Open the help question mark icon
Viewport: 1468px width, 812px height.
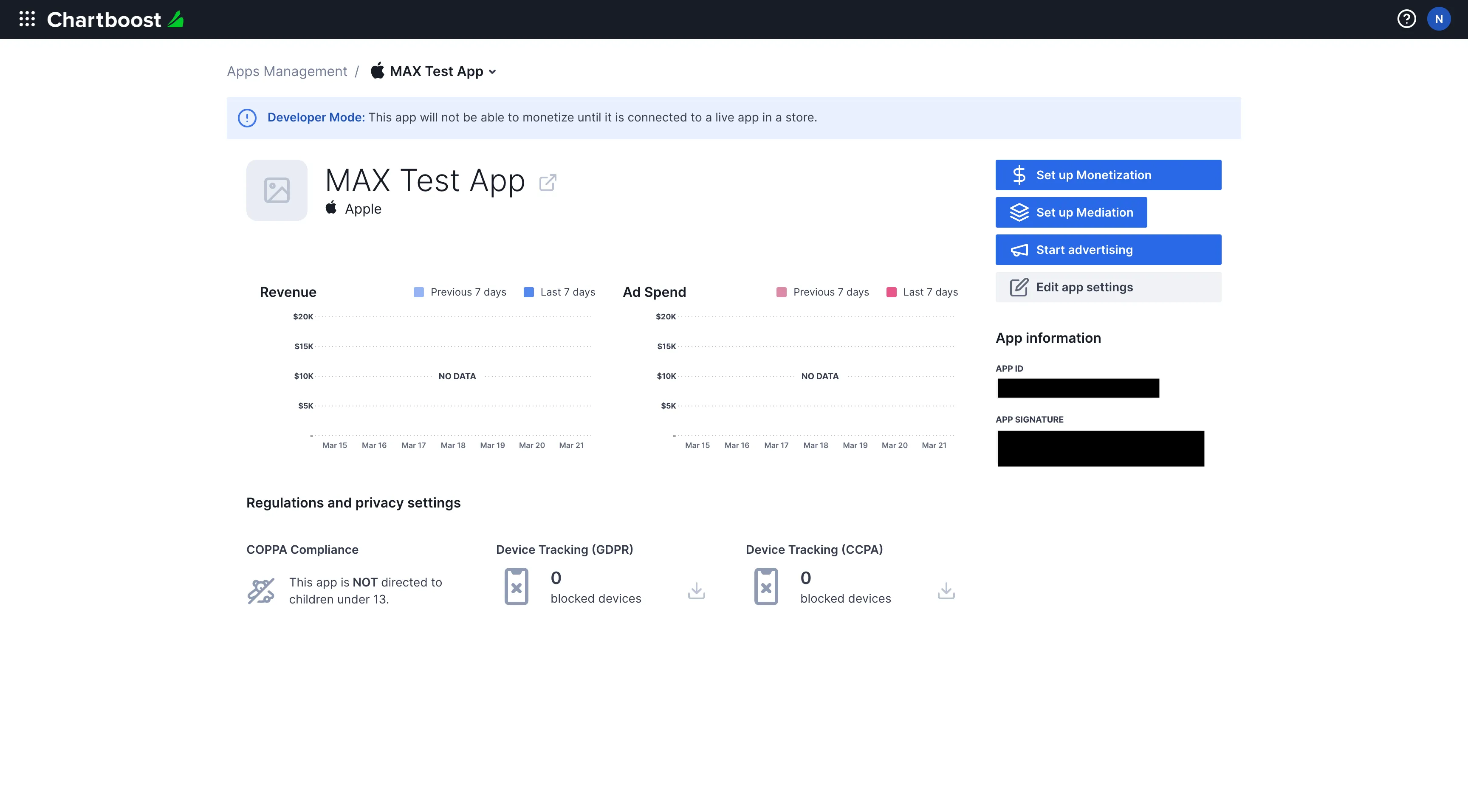(x=1406, y=19)
